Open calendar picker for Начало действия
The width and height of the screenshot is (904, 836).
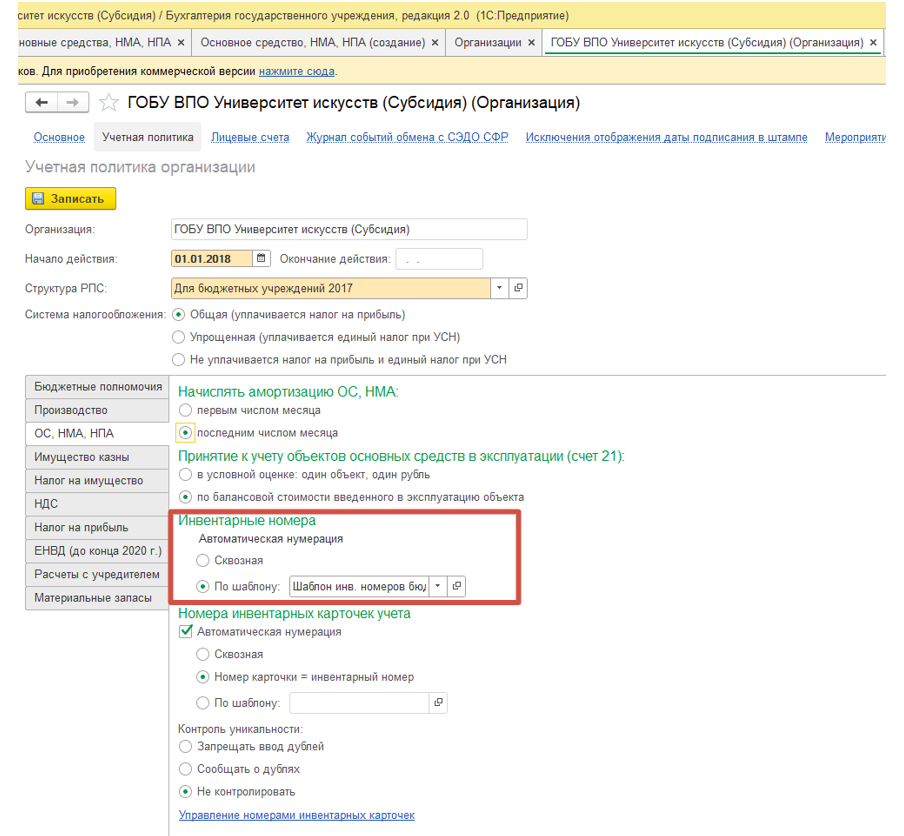click(261, 258)
